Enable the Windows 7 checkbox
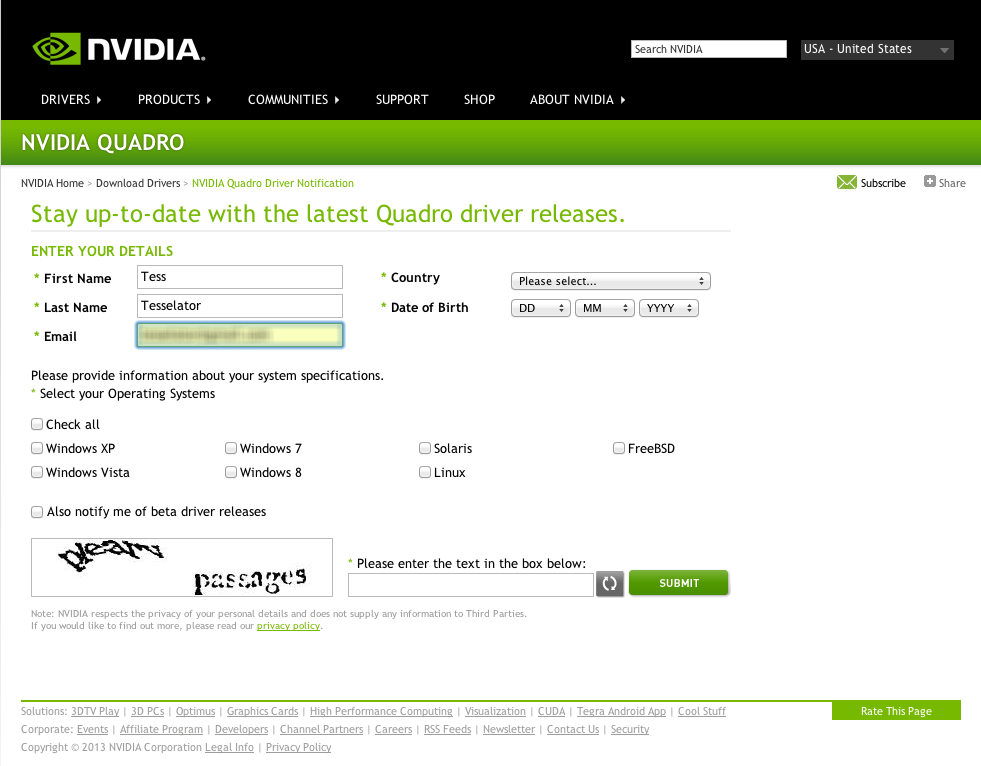This screenshot has height=766, width=981. (231, 448)
